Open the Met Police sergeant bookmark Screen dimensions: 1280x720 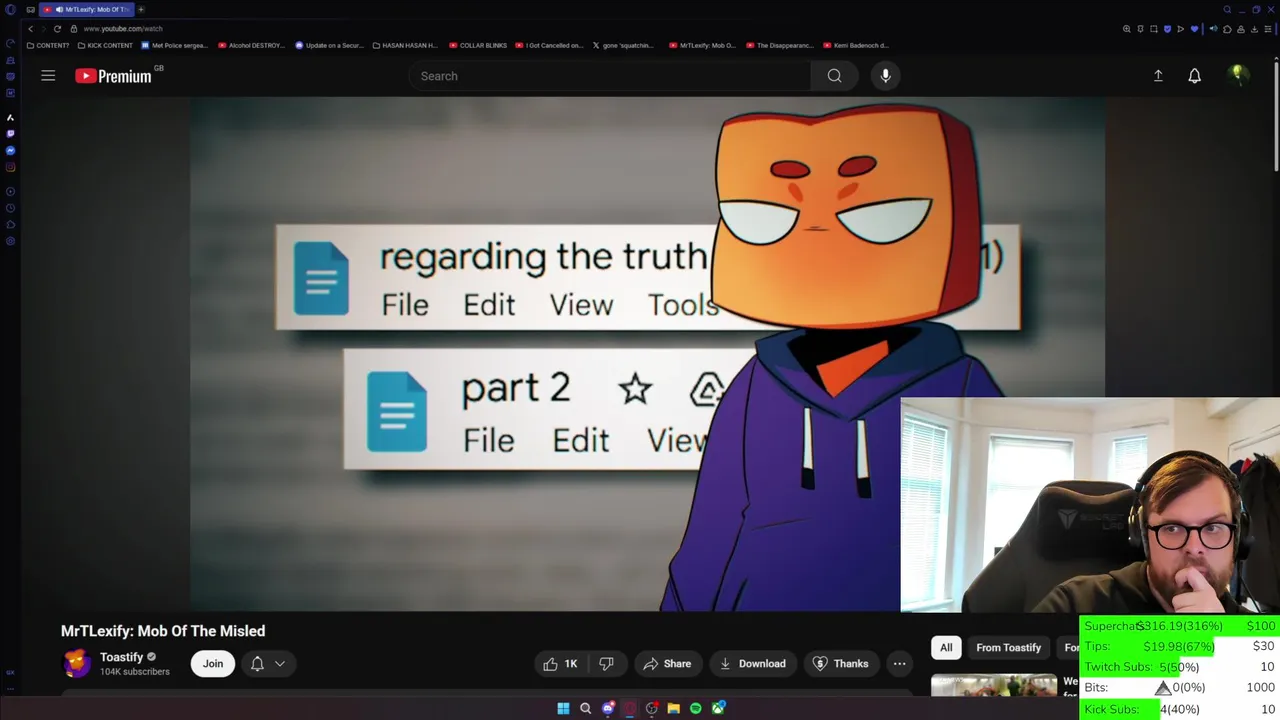[x=176, y=45]
